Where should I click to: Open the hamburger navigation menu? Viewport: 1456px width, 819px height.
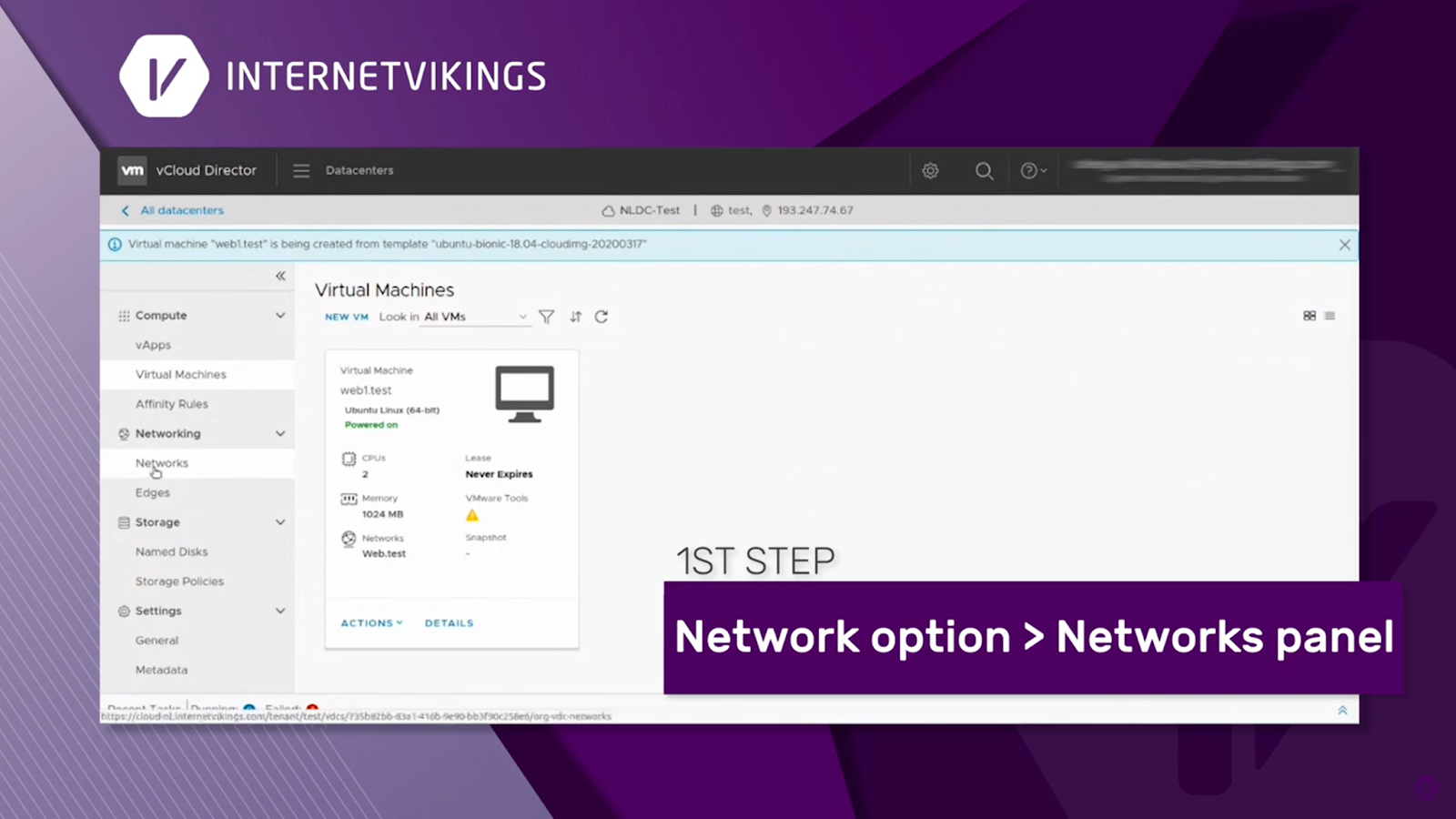click(x=301, y=170)
